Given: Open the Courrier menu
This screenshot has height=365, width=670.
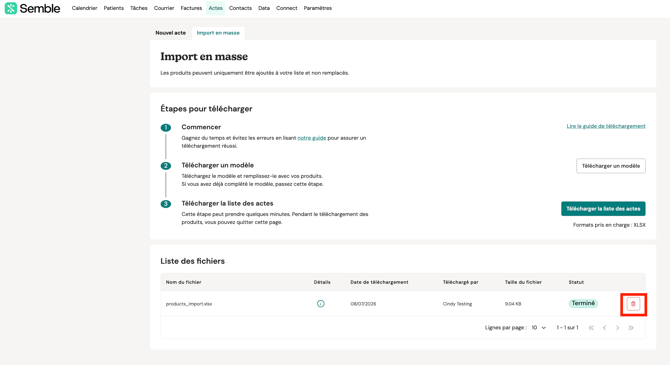Looking at the screenshot, I should pos(164,8).
